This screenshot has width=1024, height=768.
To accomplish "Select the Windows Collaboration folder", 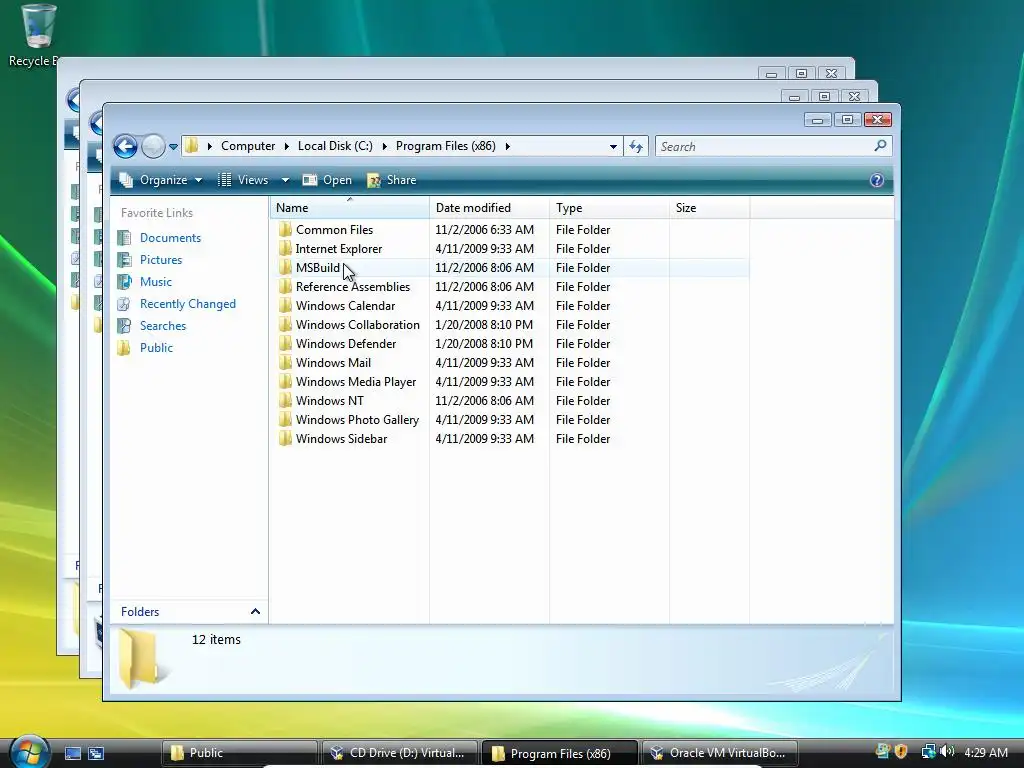I will click(358, 325).
